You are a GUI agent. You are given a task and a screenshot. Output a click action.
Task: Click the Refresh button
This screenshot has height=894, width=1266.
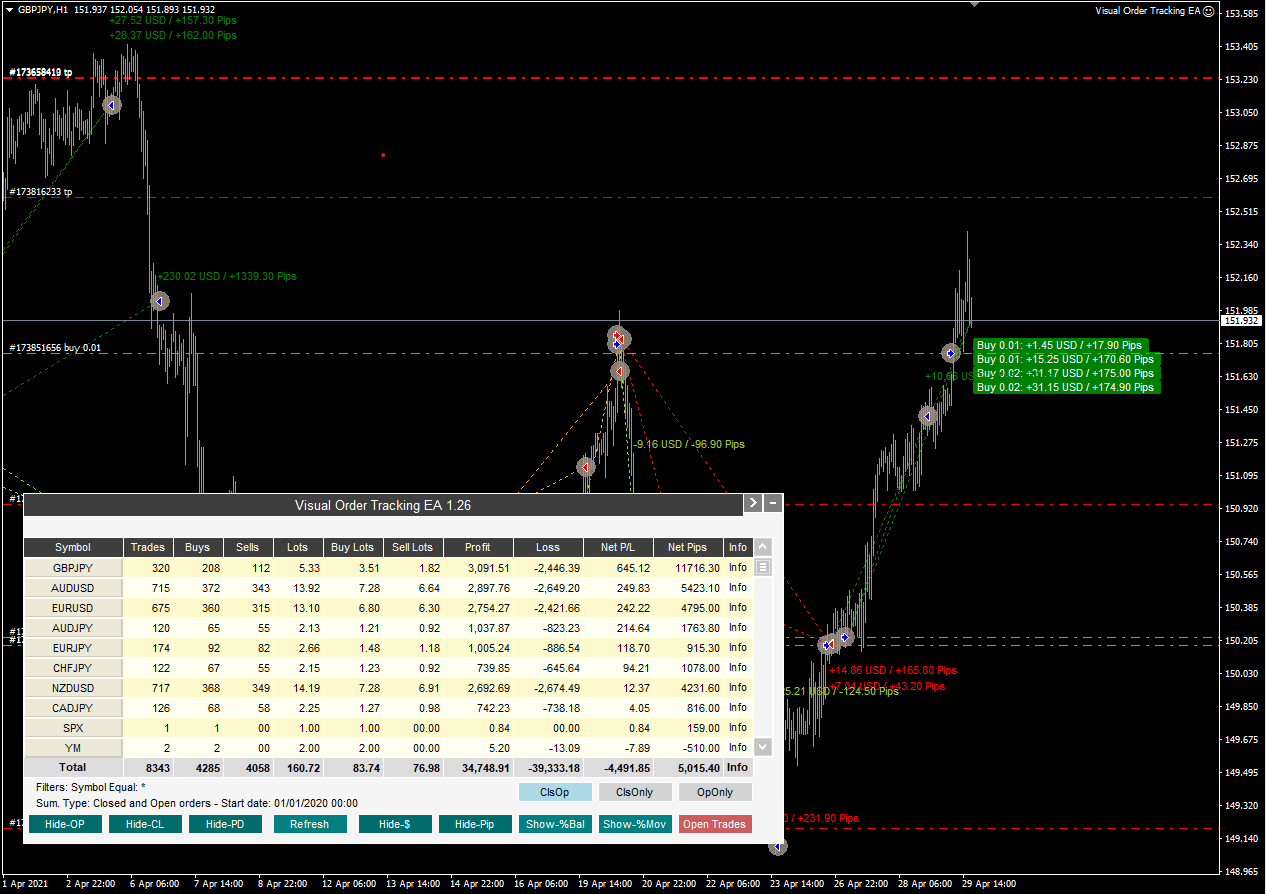click(309, 824)
